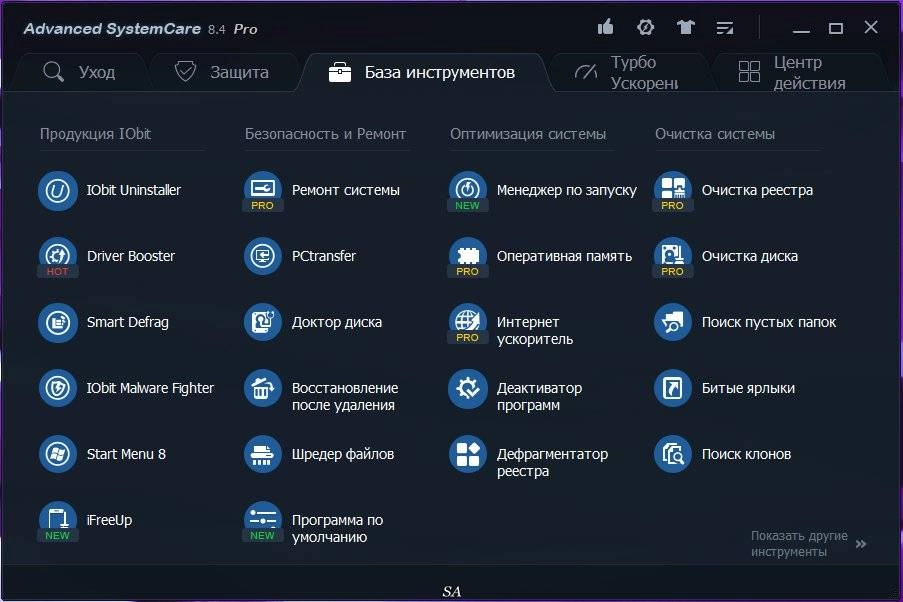Screen dimensions: 903x602
Task: Launch the Шредер файлов icon
Action: click(x=263, y=455)
